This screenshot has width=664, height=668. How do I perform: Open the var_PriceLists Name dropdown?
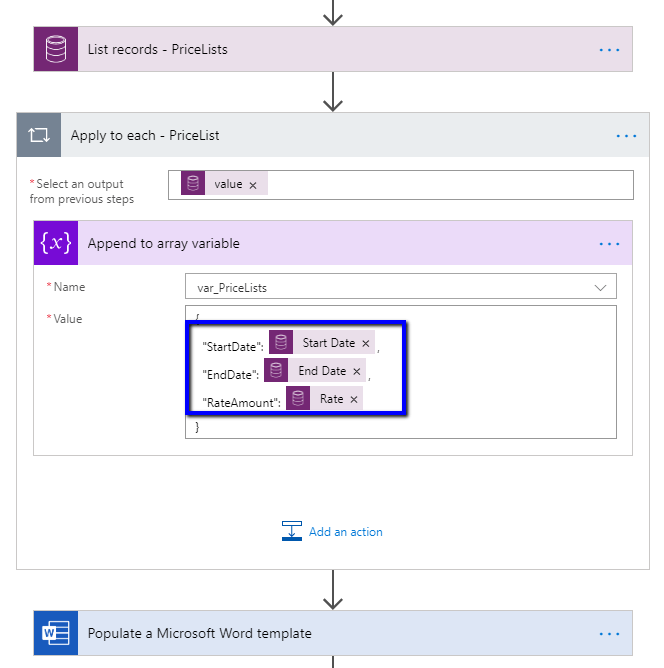(x=600, y=287)
